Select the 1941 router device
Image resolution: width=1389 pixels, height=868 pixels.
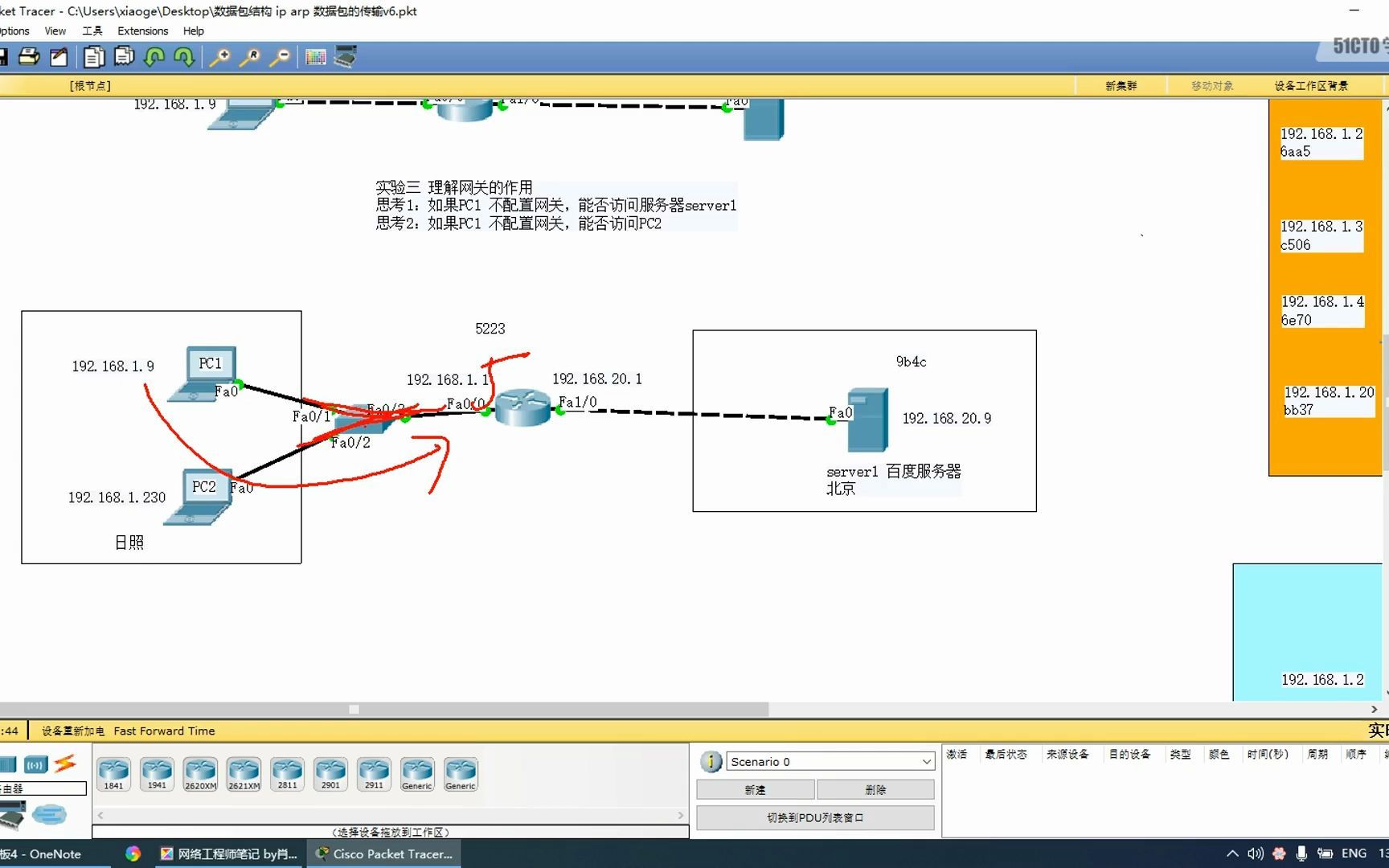click(x=157, y=774)
